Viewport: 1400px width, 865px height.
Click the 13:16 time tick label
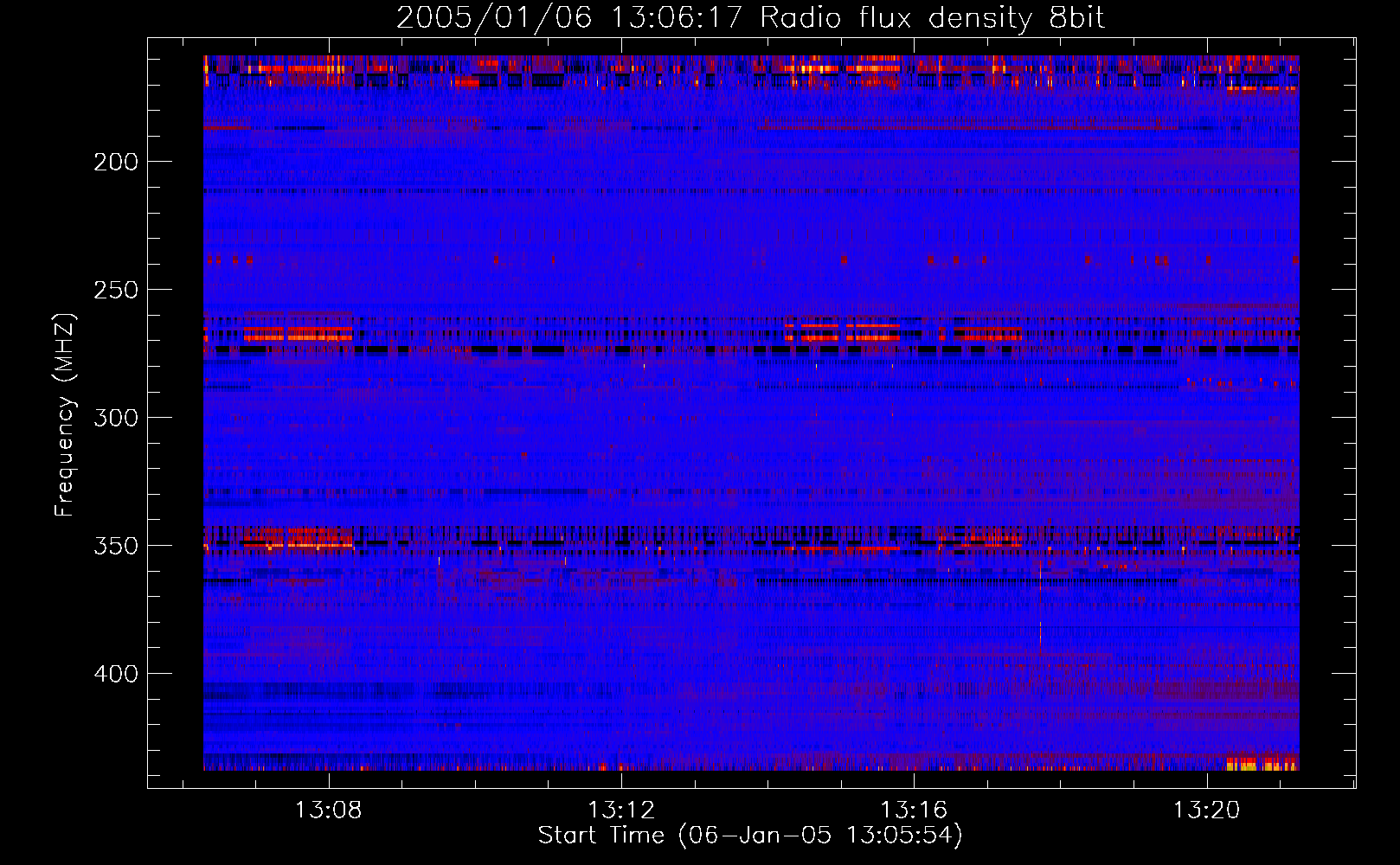point(914,811)
